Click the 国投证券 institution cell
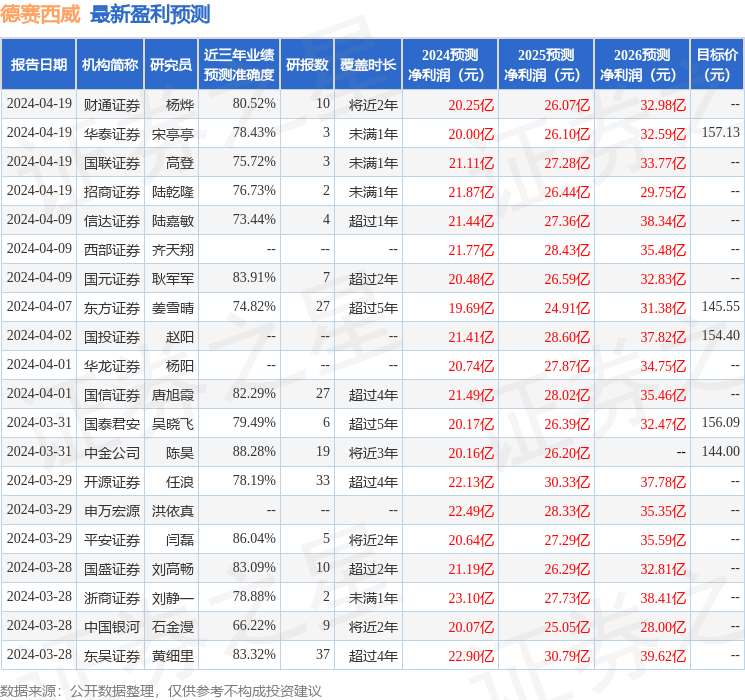 pyautogui.click(x=112, y=337)
